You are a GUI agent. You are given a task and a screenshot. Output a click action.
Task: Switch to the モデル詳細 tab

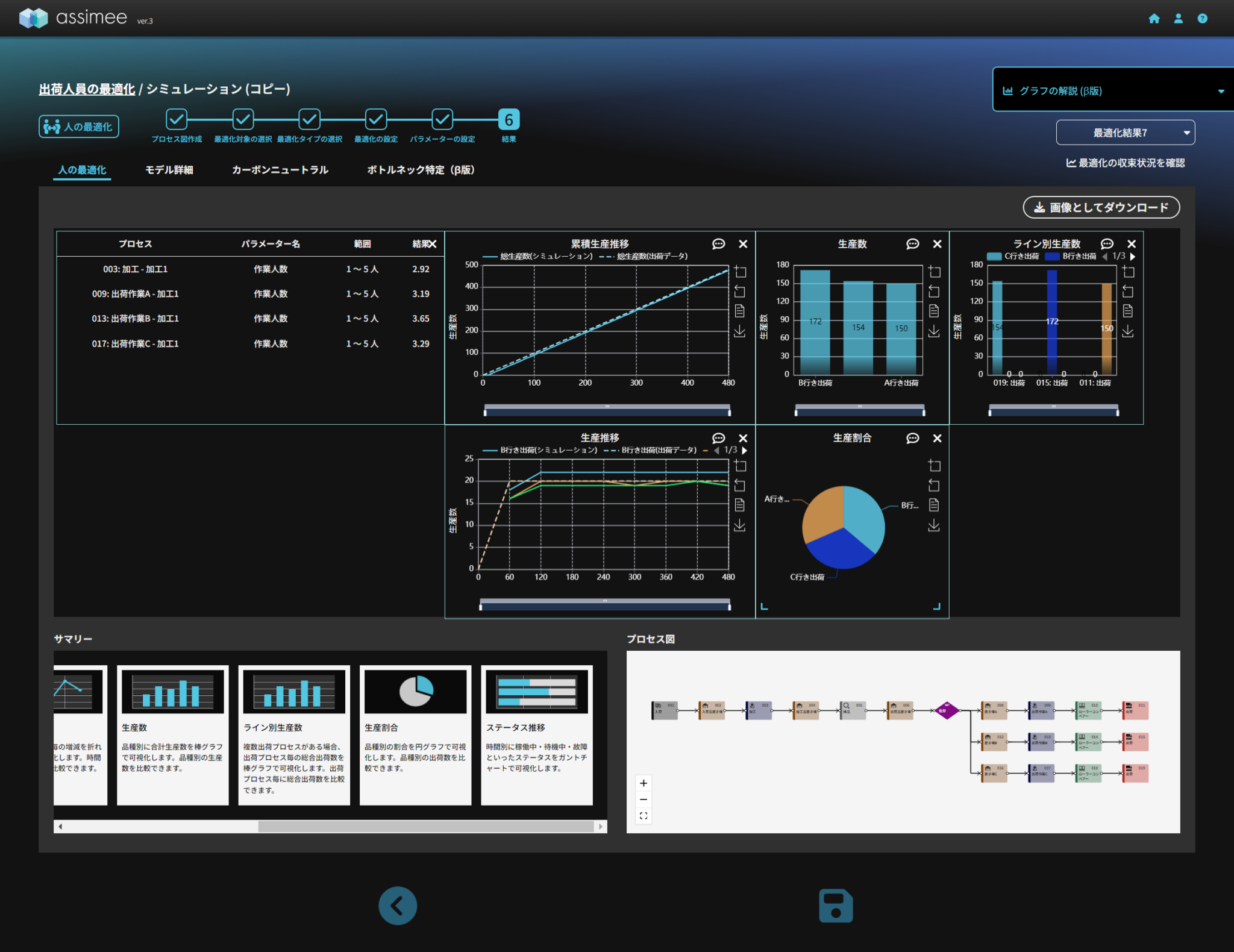point(169,170)
